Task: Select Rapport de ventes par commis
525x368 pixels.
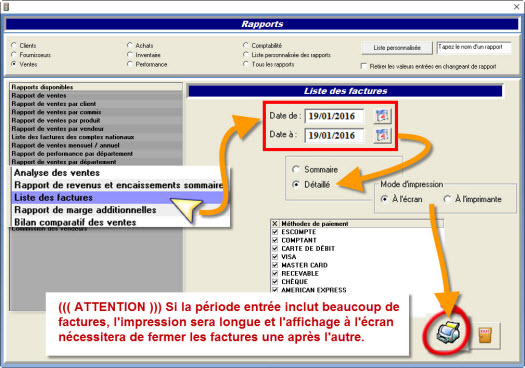Action: [x=96, y=112]
